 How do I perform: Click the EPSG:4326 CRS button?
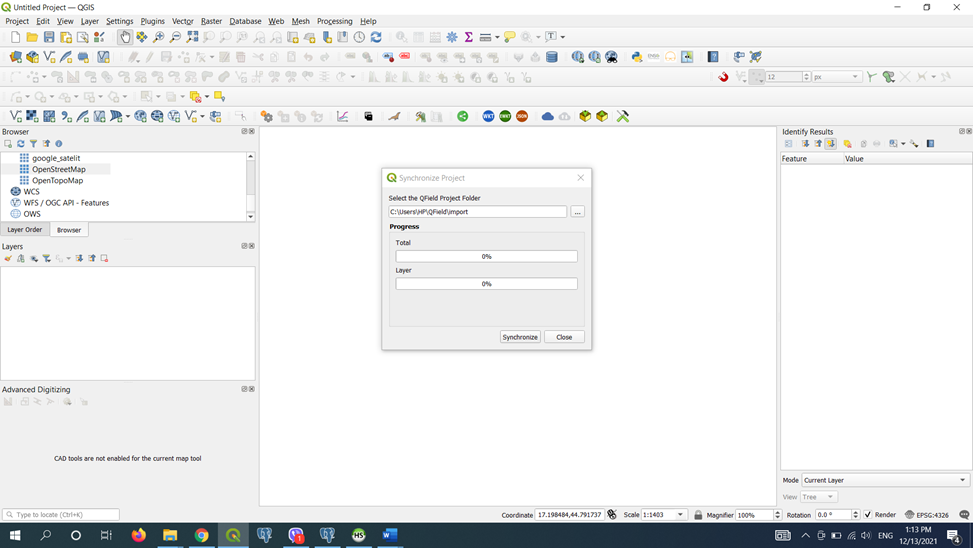(927, 514)
